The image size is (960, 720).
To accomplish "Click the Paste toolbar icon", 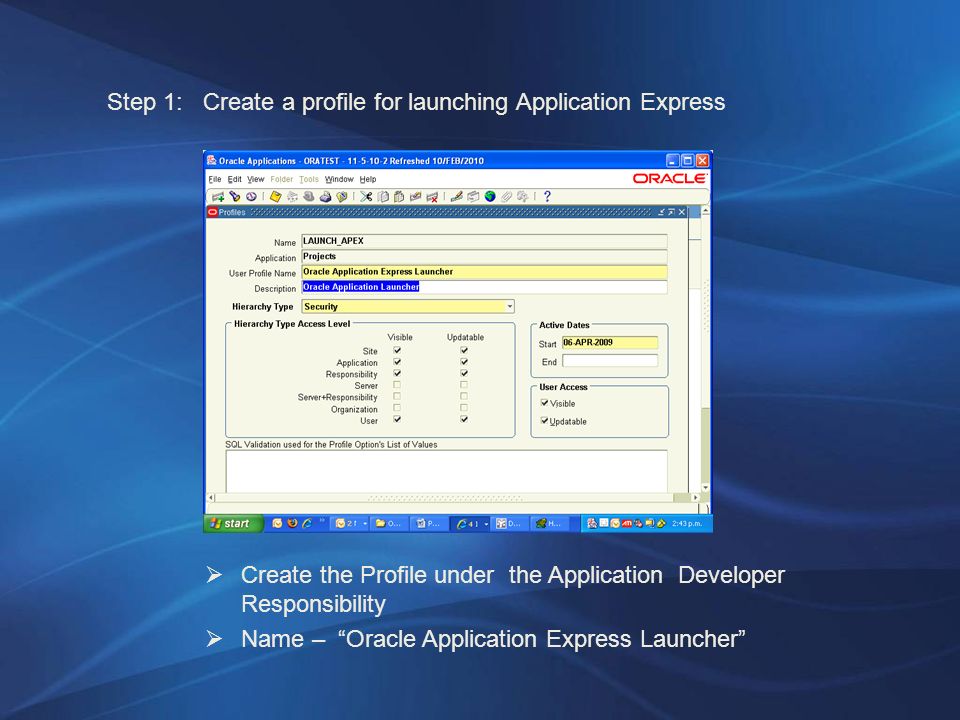I will (399, 197).
